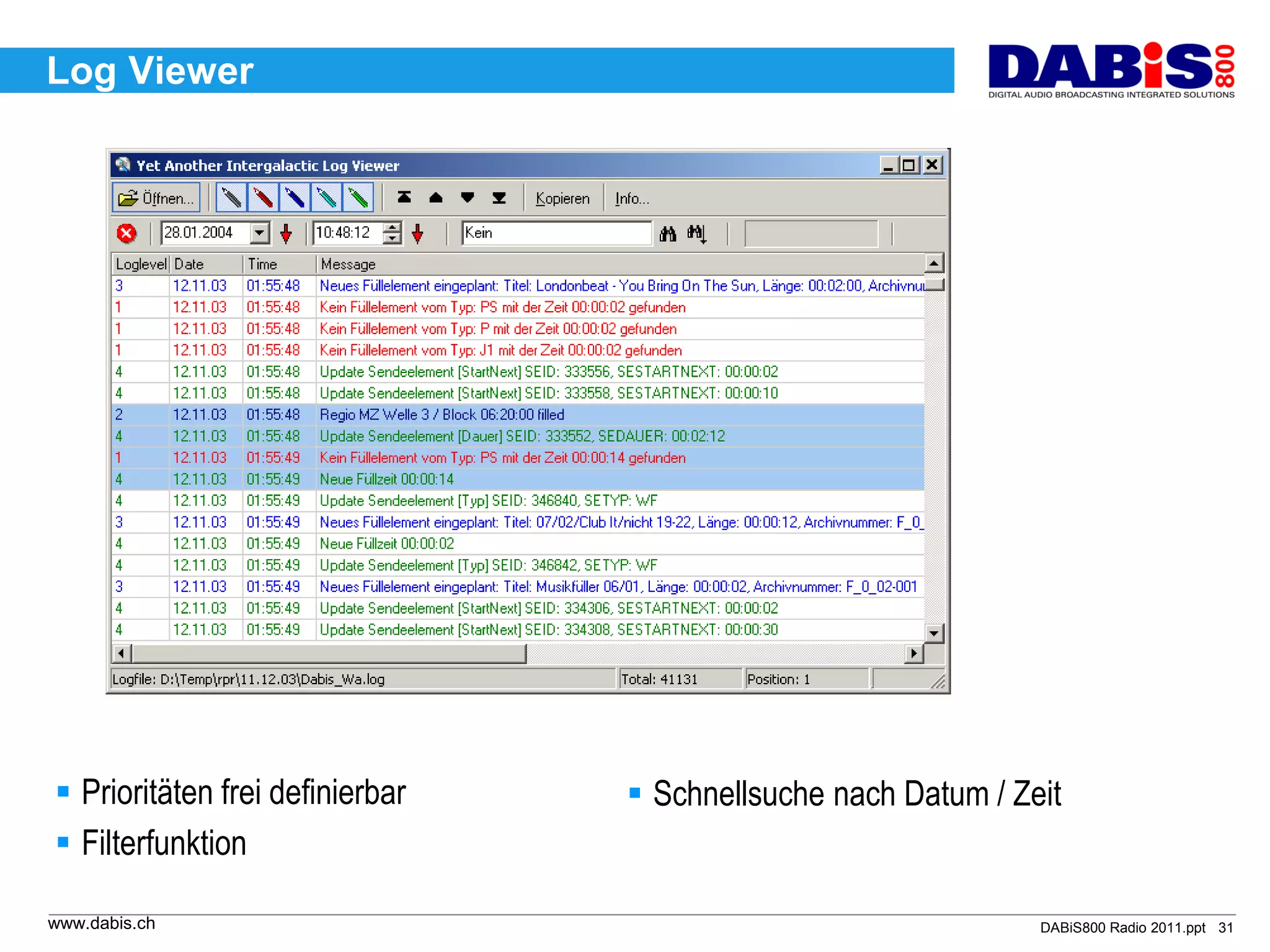1270x952 pixels.
Task: Click the search field containing Kein
Action: point(556,233)
